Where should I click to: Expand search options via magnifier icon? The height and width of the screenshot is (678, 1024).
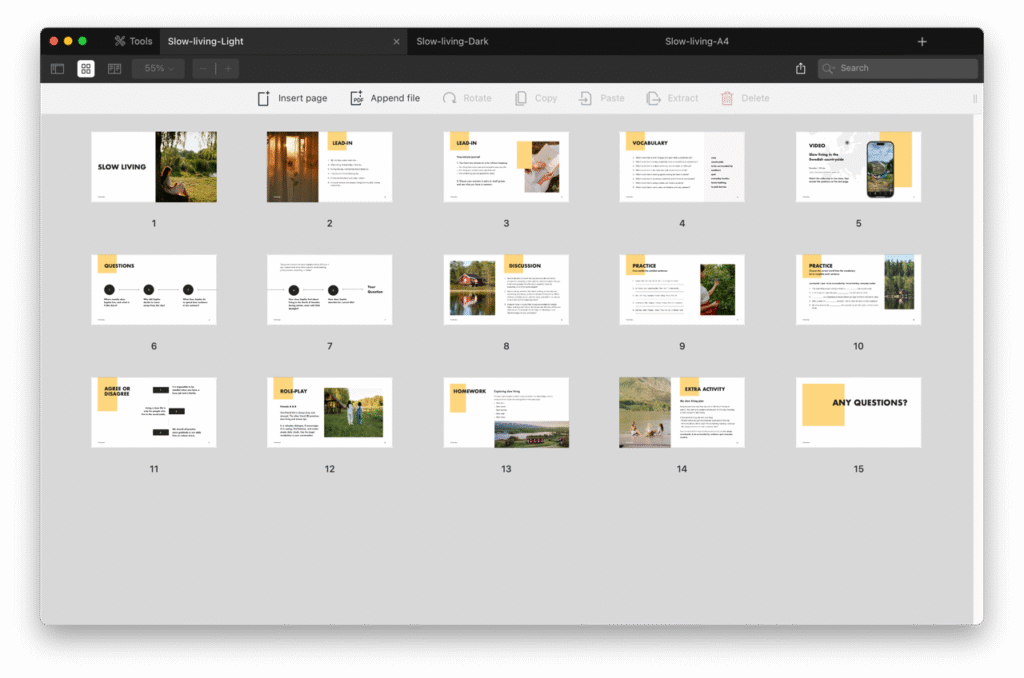[x=828, y=69]
